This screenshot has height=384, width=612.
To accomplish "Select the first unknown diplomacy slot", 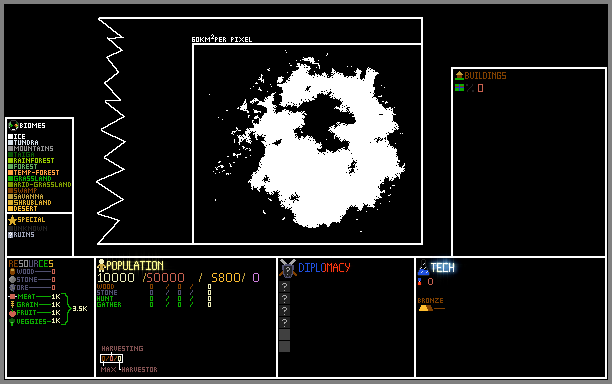I will [285, 286].
